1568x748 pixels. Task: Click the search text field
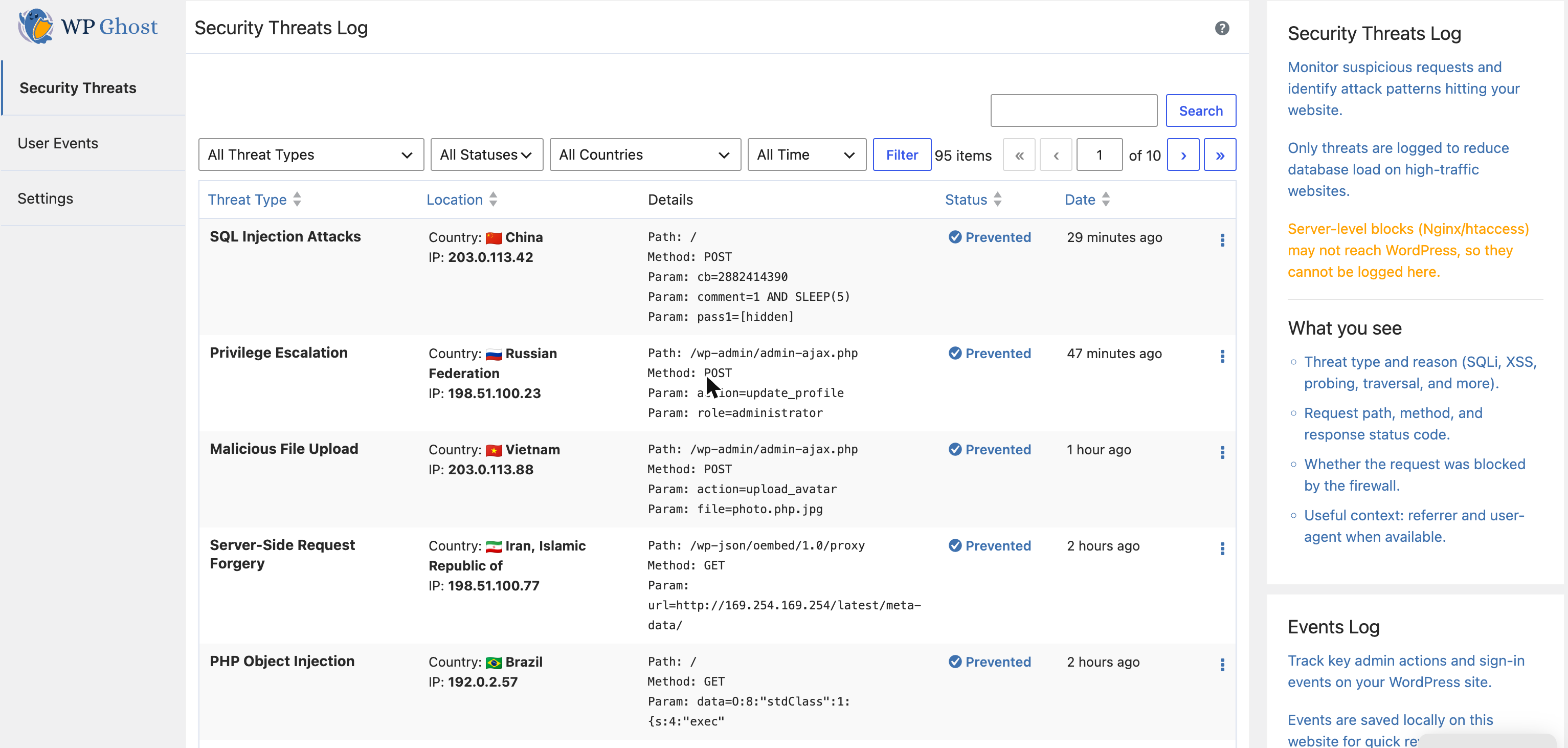1074,111
